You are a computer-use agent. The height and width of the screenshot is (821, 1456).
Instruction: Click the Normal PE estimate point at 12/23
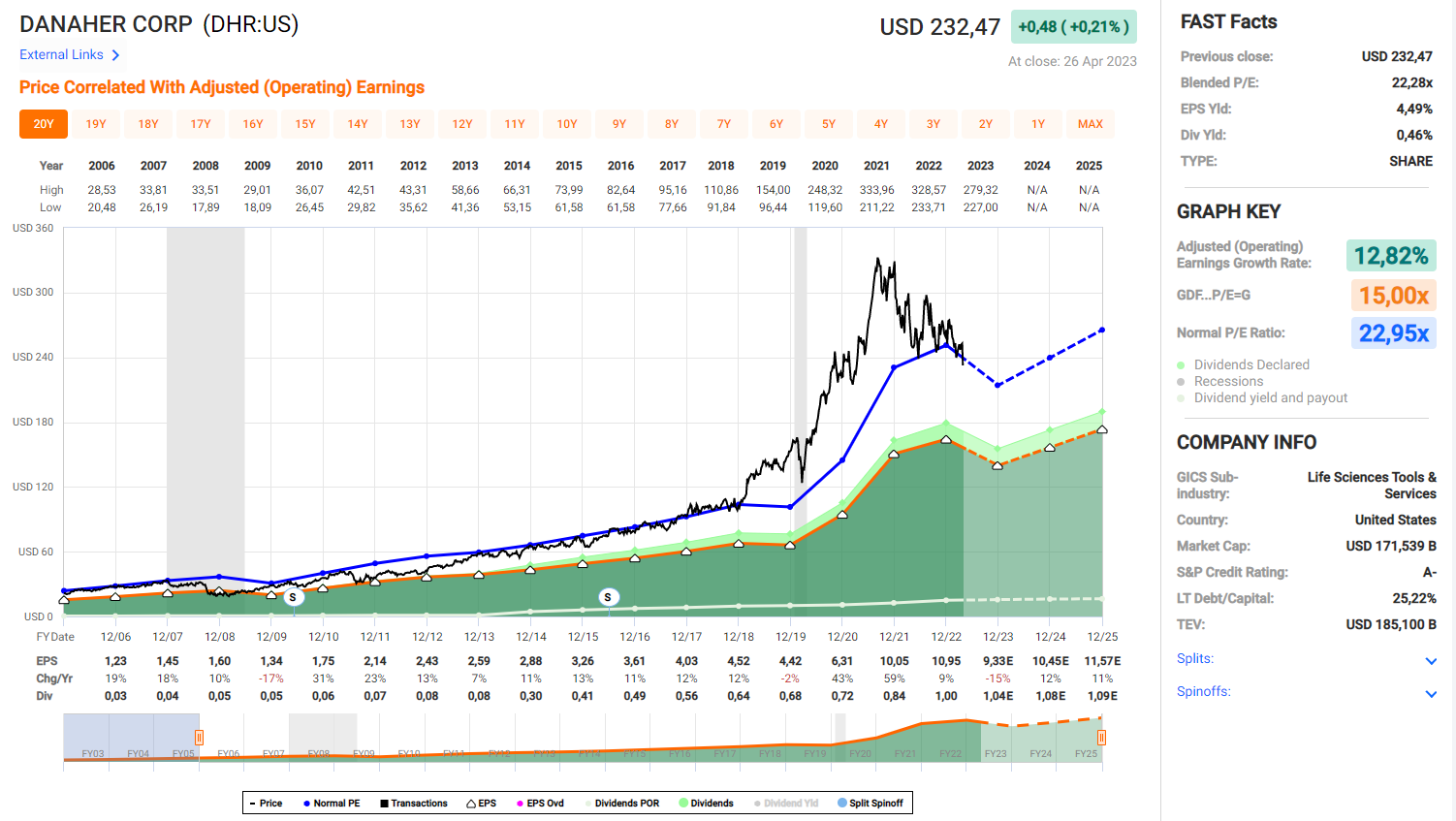point(998,385)
